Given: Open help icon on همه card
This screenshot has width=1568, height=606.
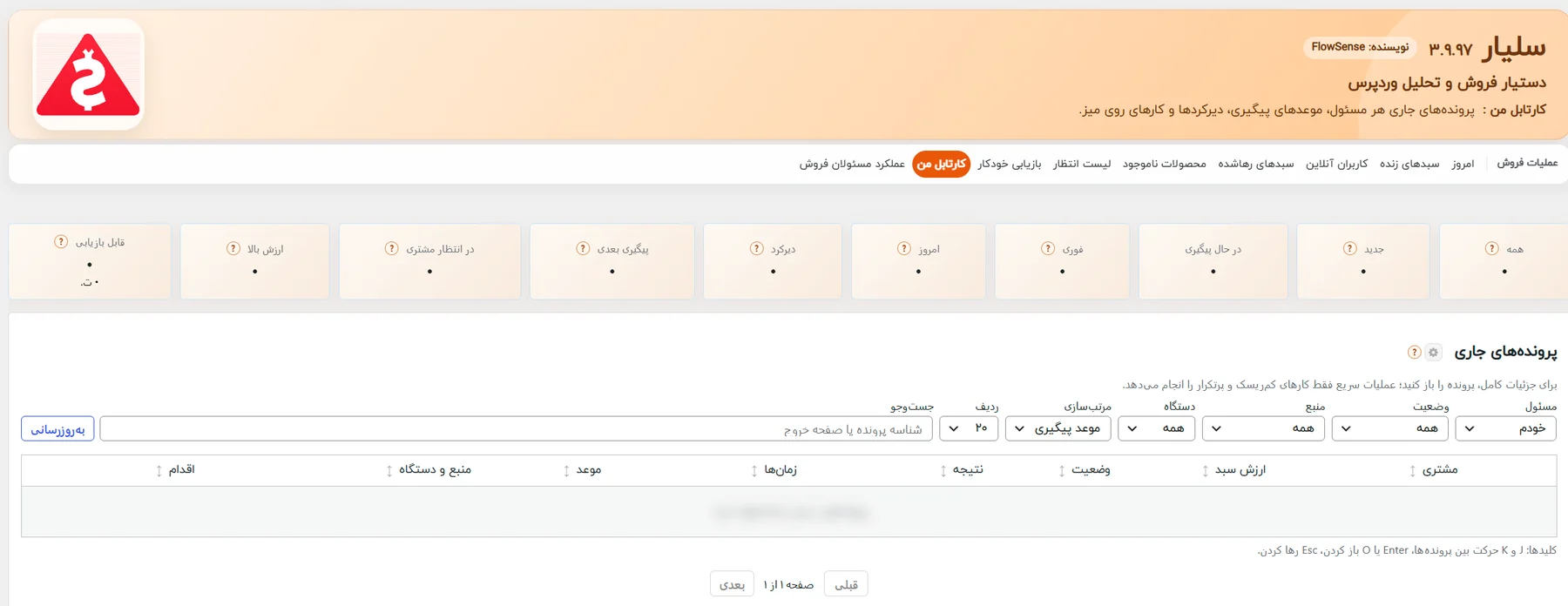Looking at the screenshot, I should [1491, 248].
